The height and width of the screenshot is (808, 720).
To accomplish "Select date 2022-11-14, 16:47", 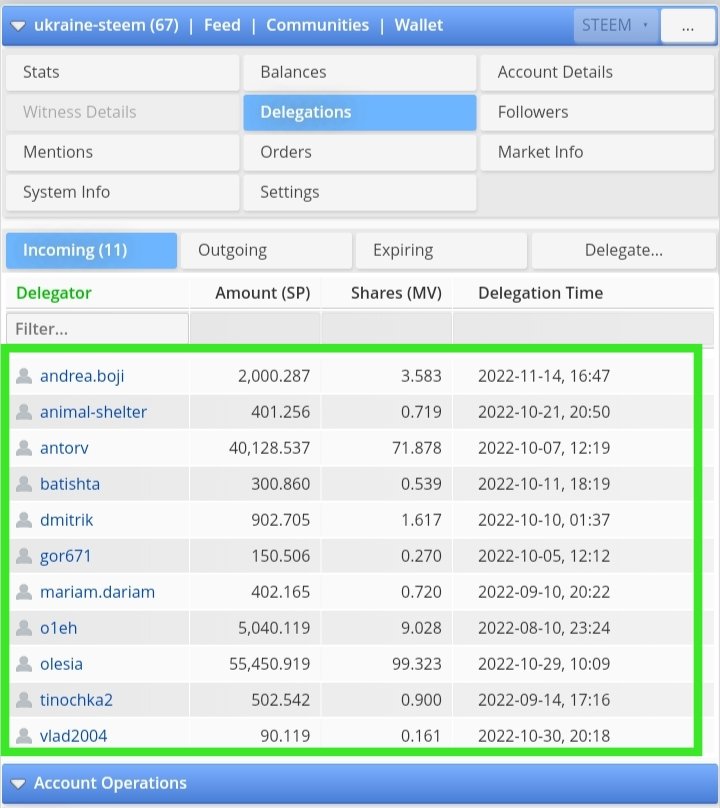I will click(x=544, y=376).
